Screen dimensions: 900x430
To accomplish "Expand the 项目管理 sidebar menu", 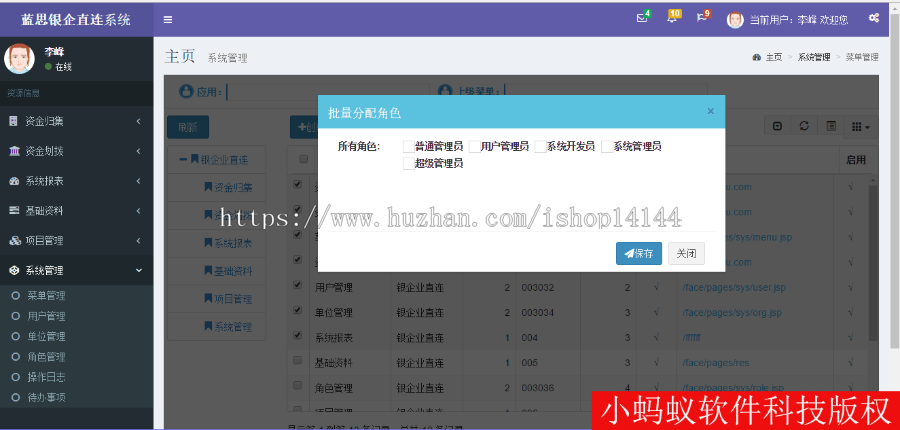I will pyautogui.click(x=76, y=241).
